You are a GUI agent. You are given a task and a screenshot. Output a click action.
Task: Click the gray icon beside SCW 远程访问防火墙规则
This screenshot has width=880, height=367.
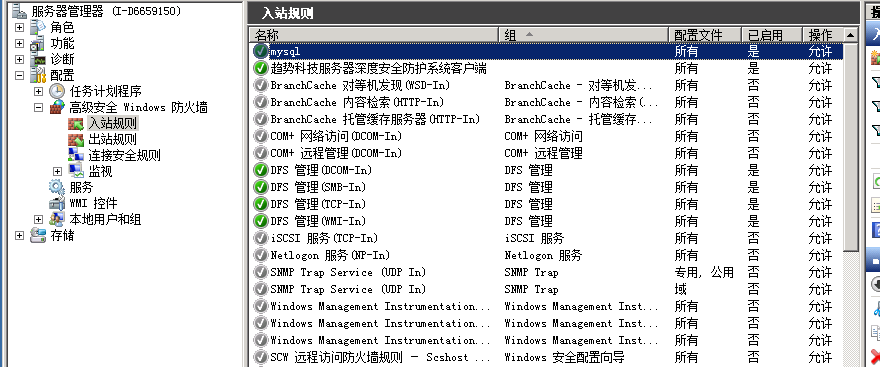(x=260, y=357)
